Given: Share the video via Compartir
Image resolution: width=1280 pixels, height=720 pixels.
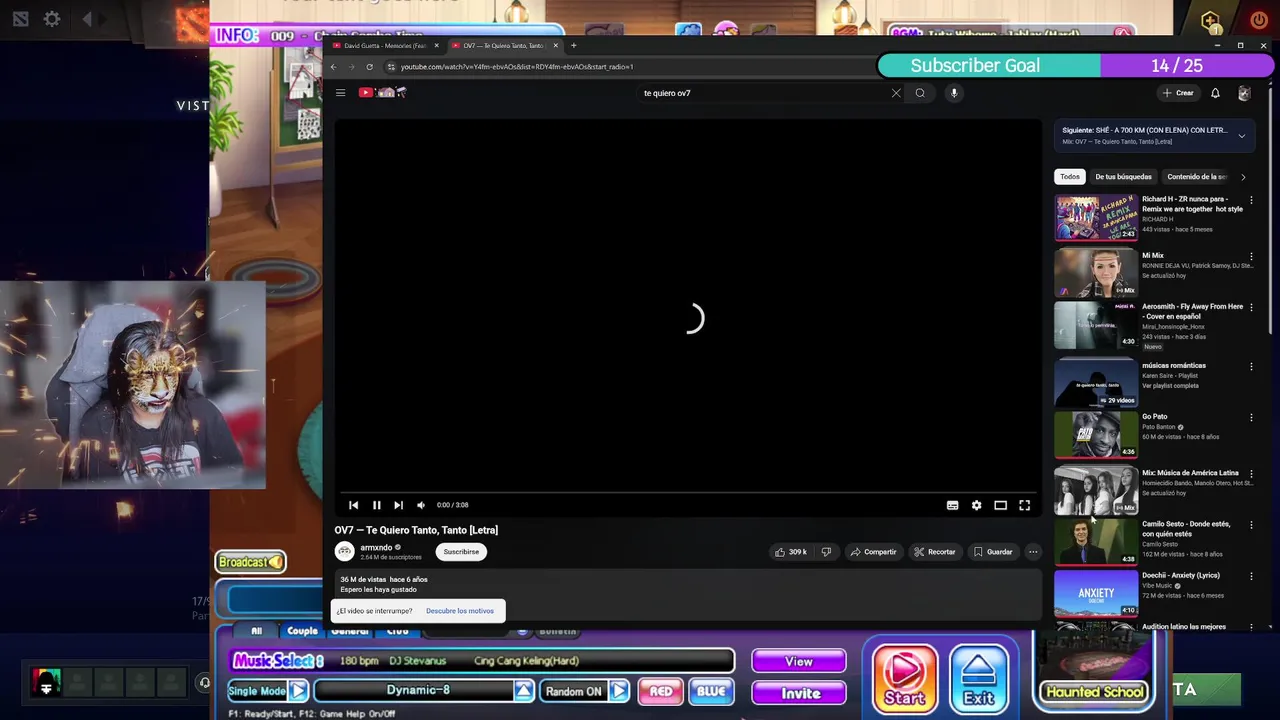Looking at the screenshot, I should click(x=873, y=552).
